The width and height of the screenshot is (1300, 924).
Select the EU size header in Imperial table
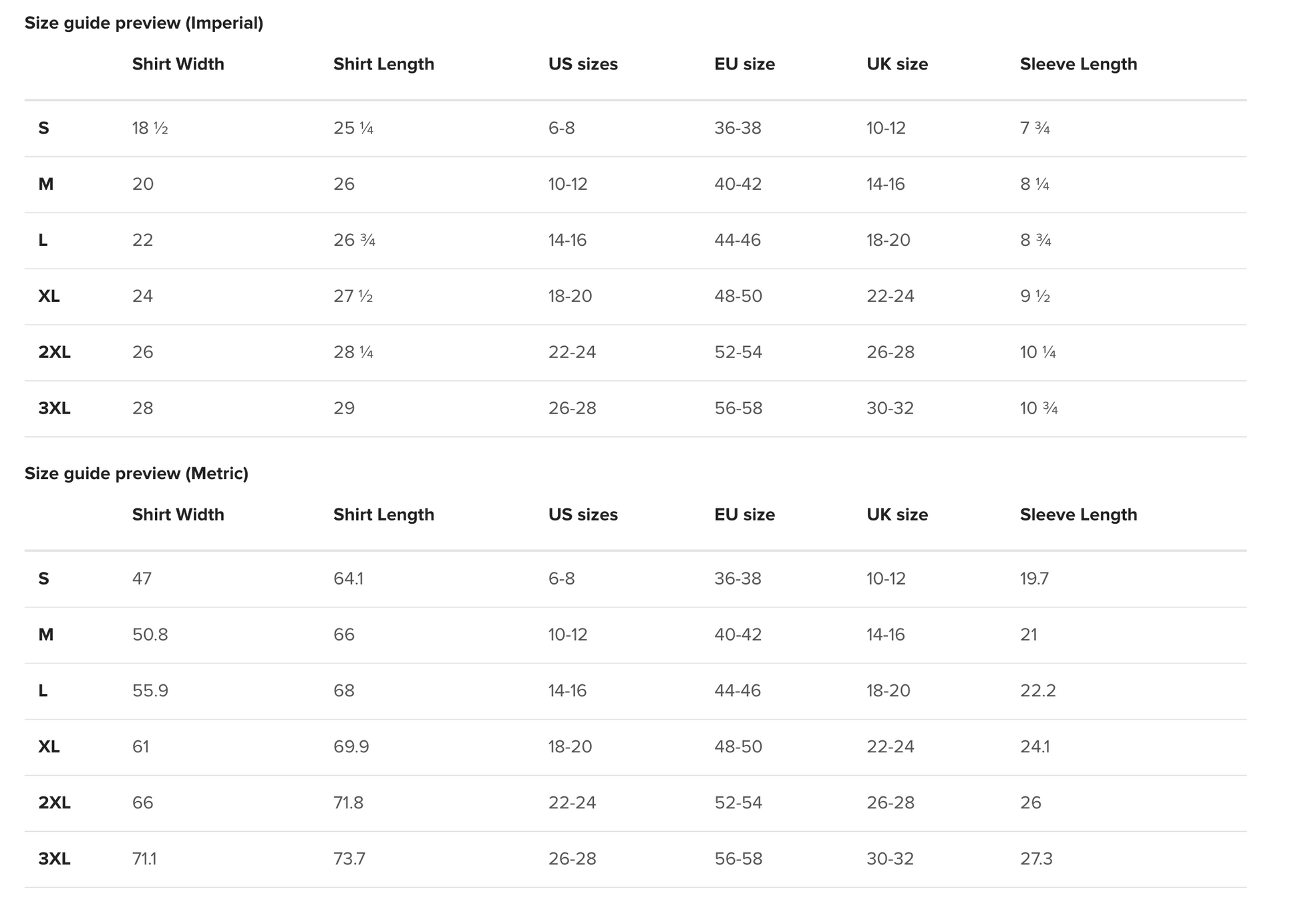[x=744, y=64]
